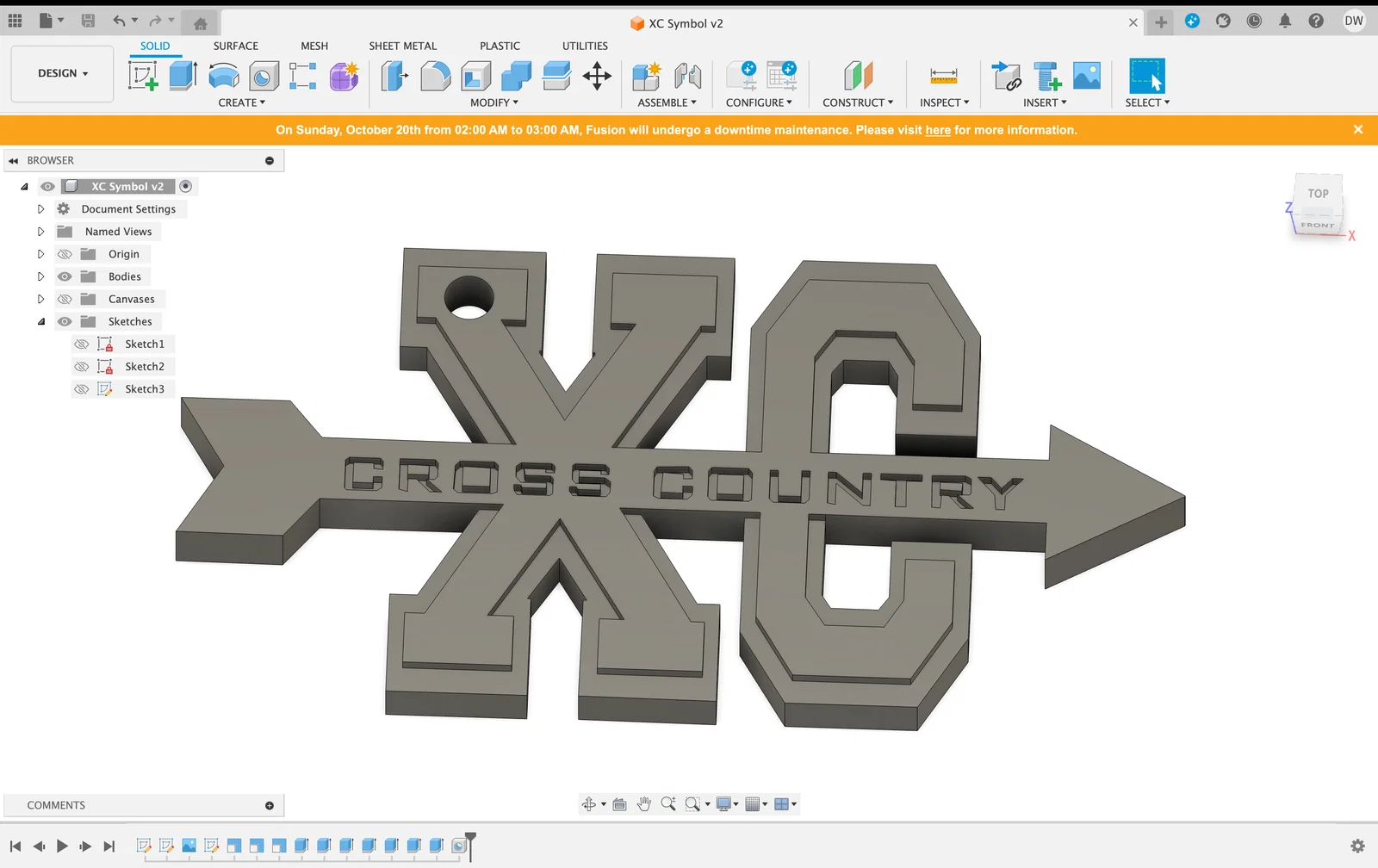Expand the Document Settings node
This screenshot has width=1378, height=868.
pyautogui.click(x=40, y=209)
